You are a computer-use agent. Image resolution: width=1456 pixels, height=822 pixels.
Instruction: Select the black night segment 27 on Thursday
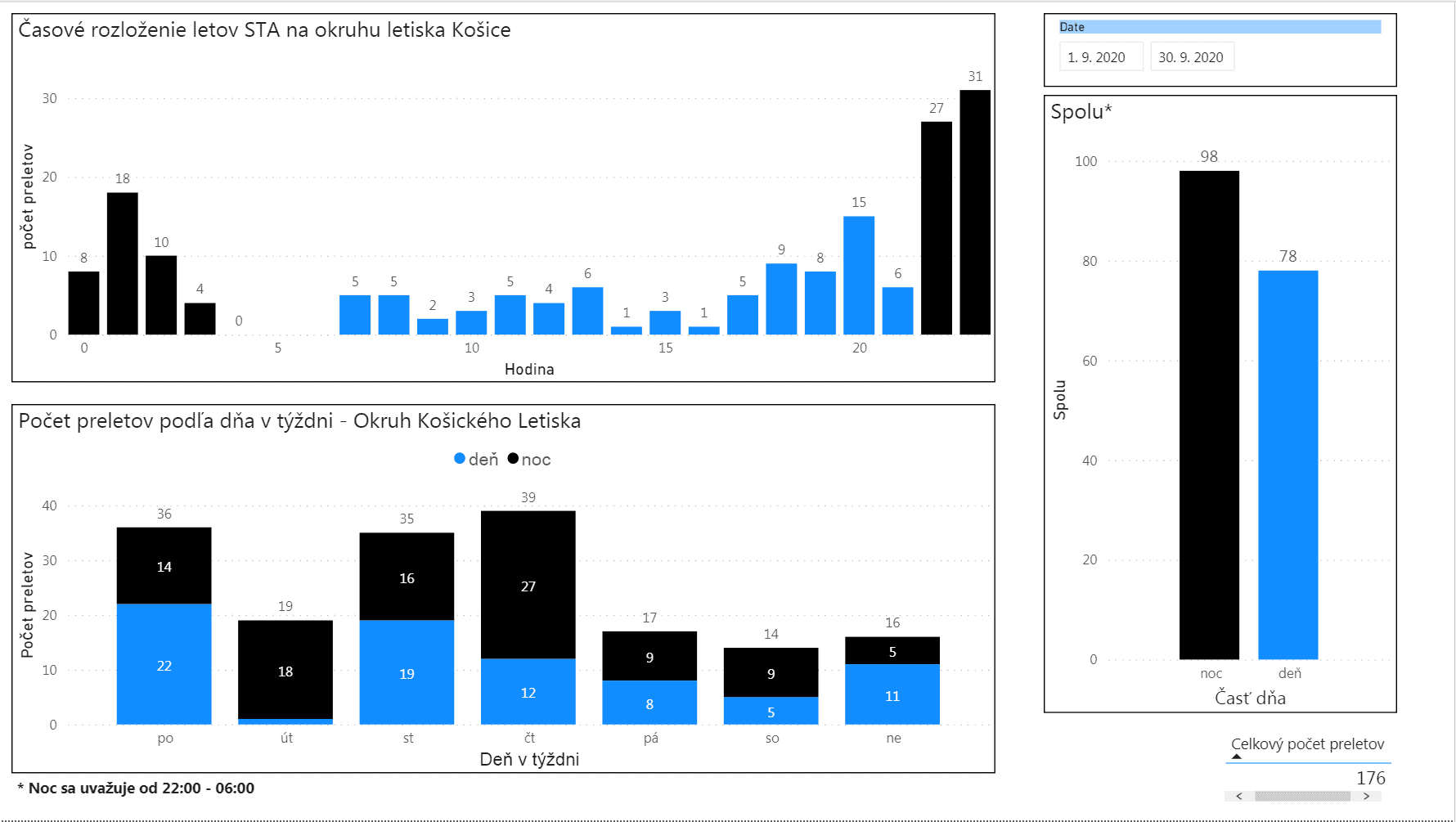[528, 585]
